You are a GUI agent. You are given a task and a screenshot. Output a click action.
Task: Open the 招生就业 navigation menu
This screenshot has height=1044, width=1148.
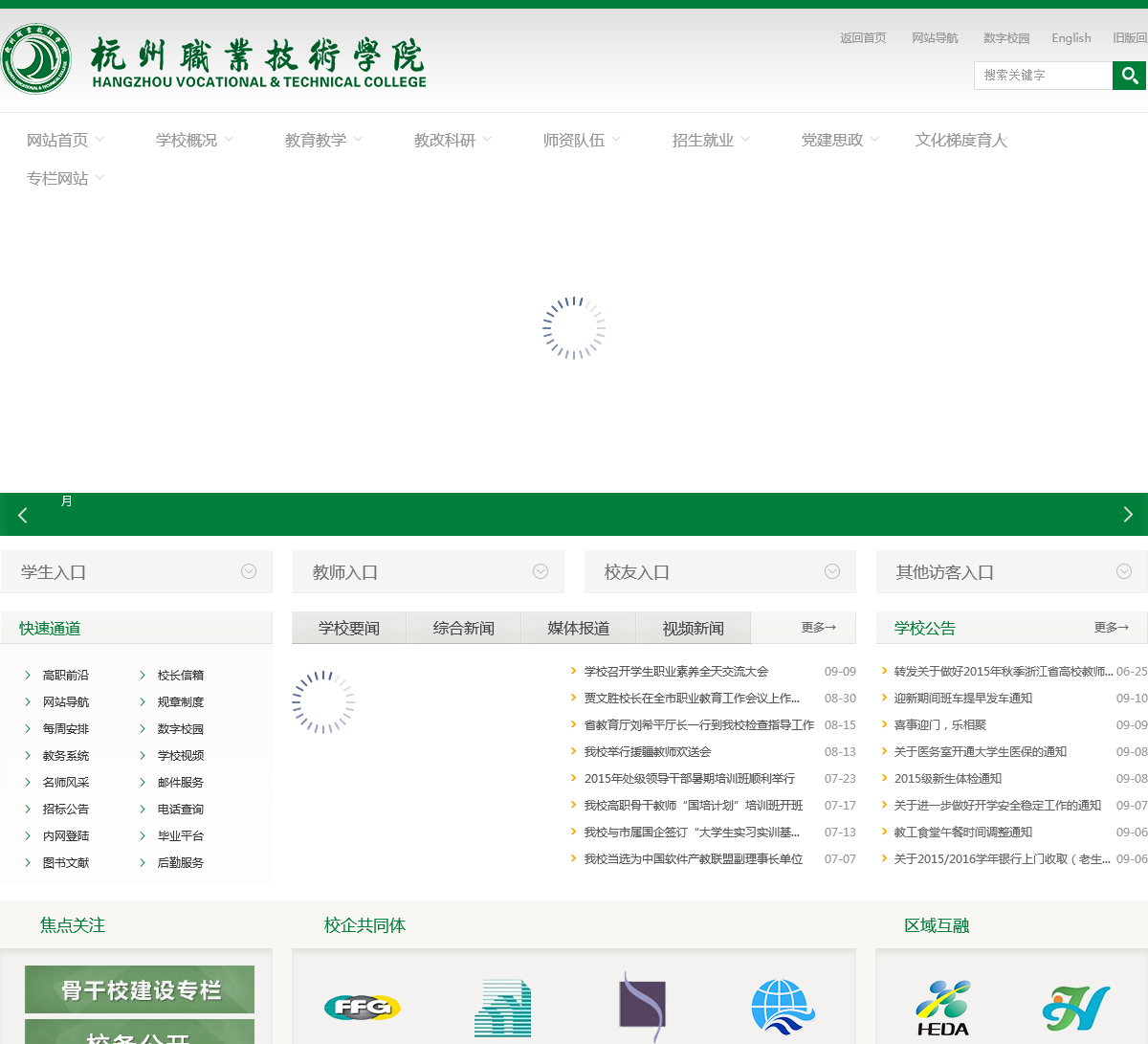point(710,141)
